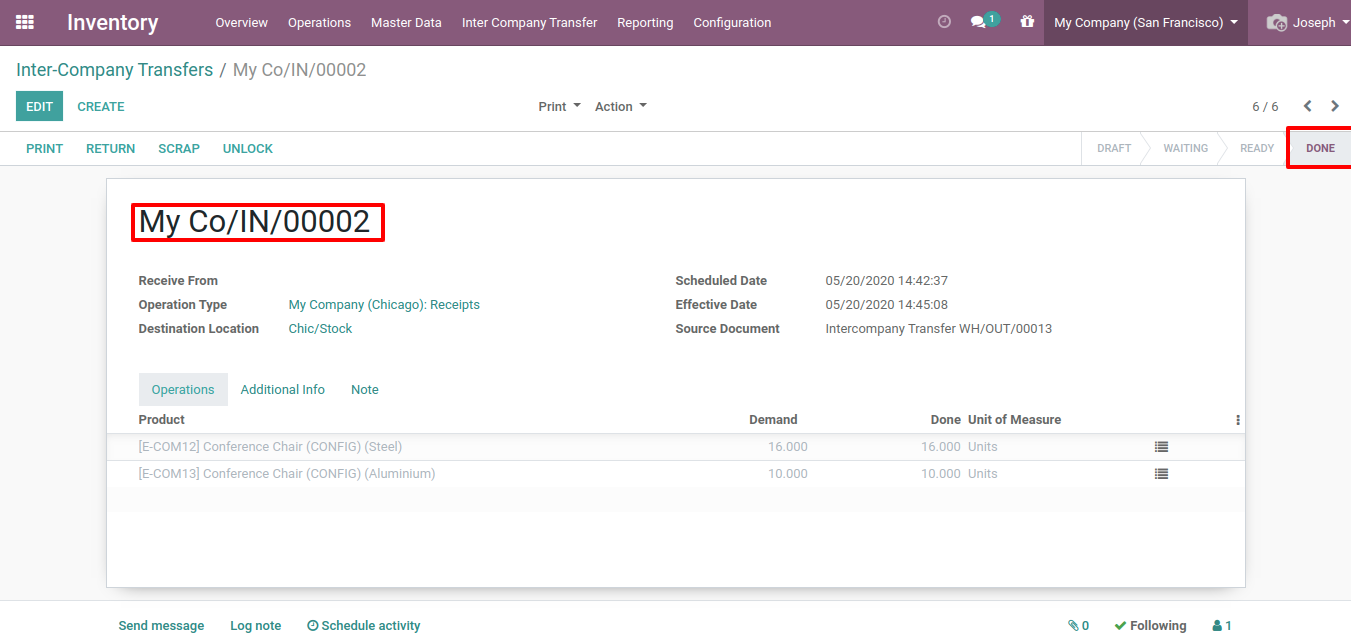Click the clock activities icon
The width and height of the screenshot is (1351, 640).
[x=944, y=22]
